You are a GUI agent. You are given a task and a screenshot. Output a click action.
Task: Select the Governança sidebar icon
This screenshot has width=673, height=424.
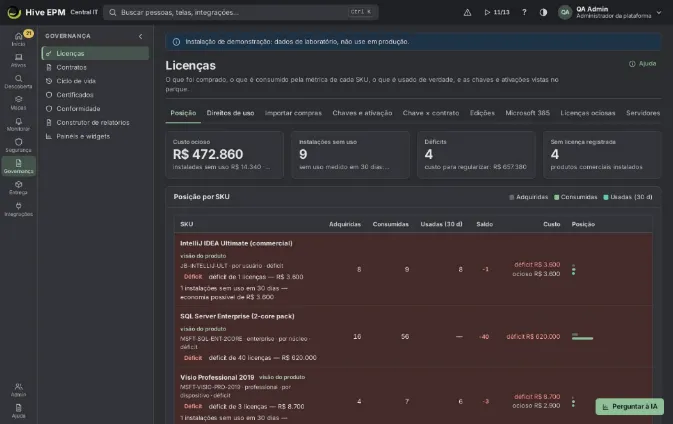point(18,167)
